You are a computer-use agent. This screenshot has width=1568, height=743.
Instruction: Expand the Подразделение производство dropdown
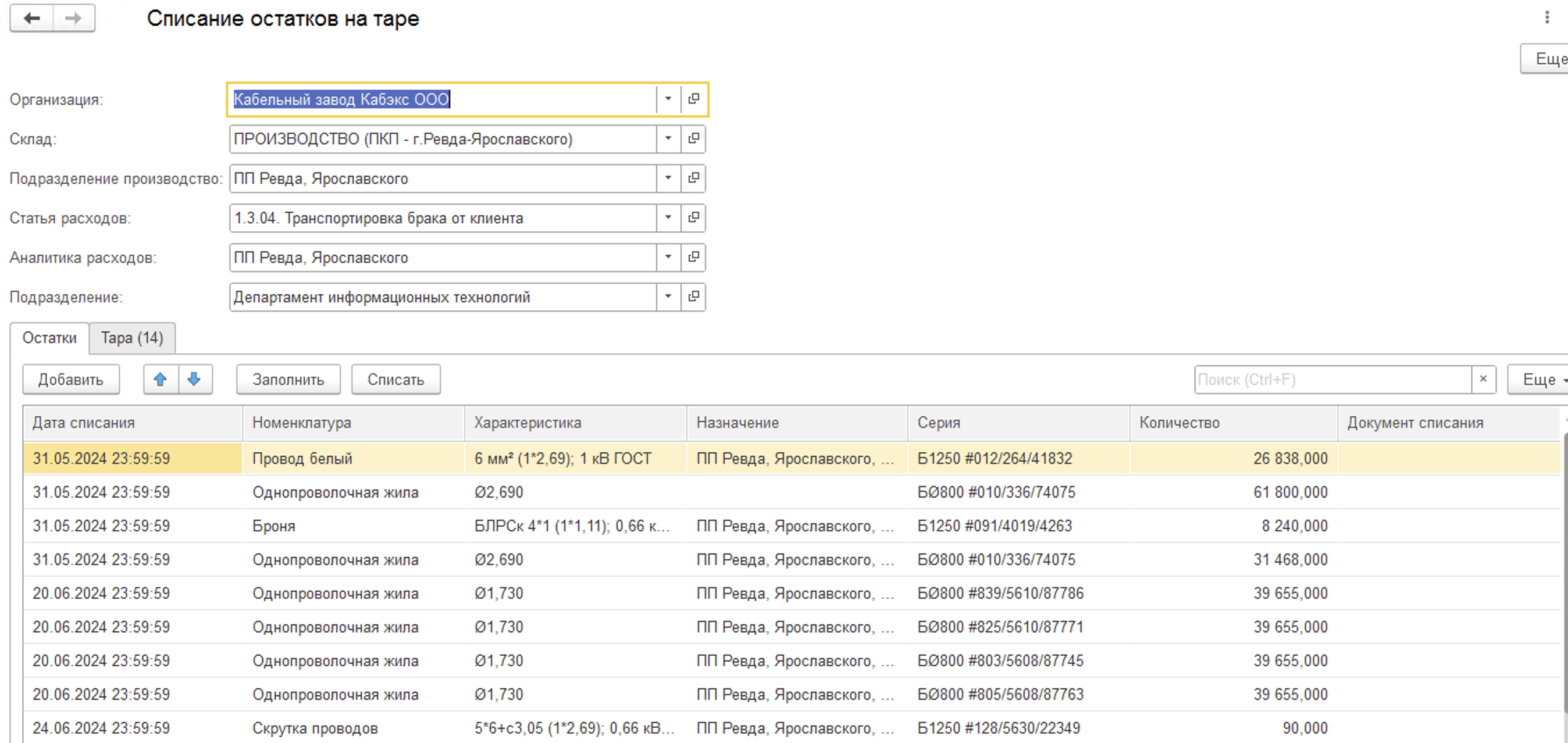668,178
